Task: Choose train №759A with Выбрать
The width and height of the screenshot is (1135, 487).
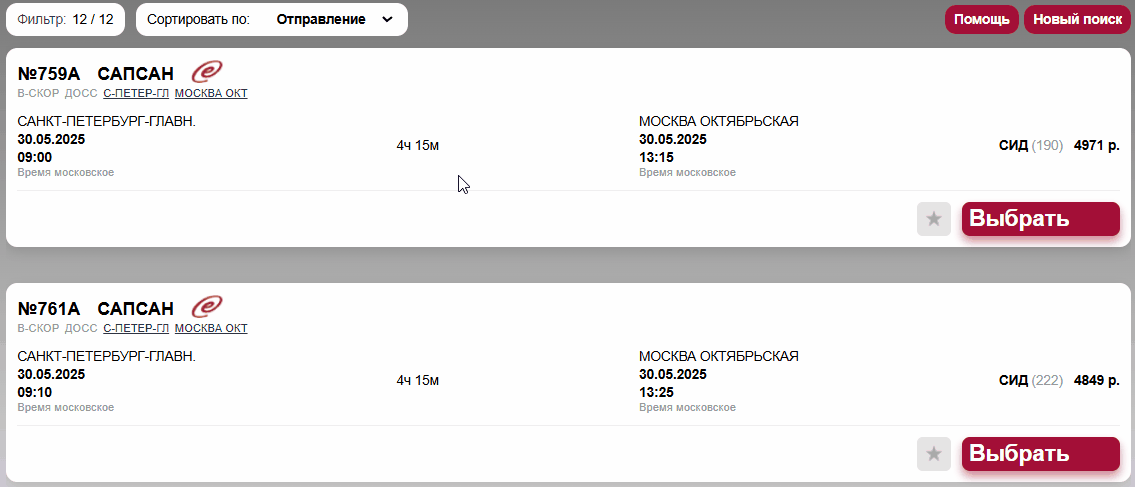Action: (1040, 219)
